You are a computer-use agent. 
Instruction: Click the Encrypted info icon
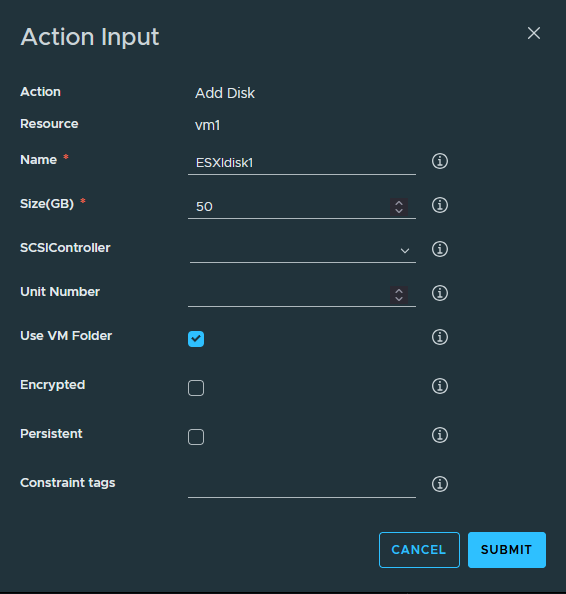coord(440,386)
